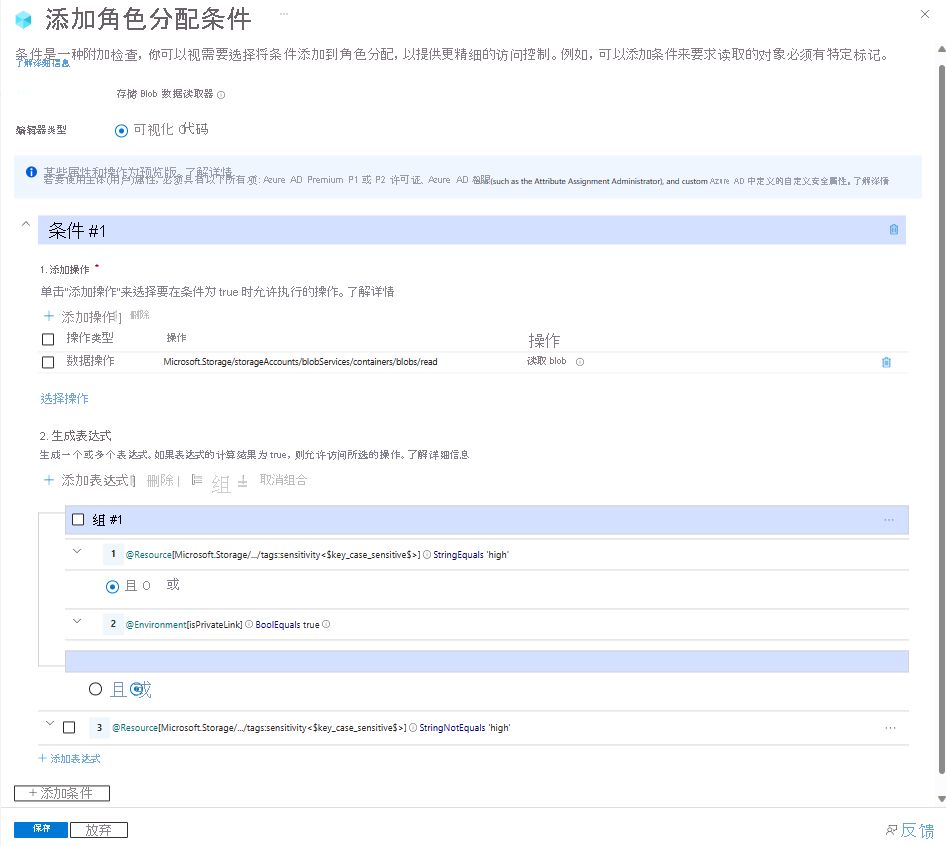Expand expression 1 with its chevron
The image size is (946, 846).
[x=77, y=552]
